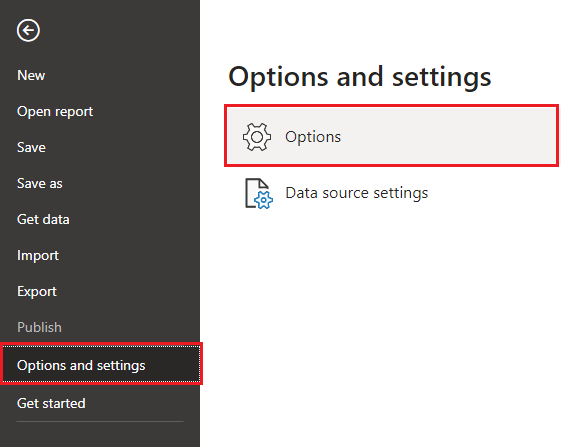Select the small blue gear on document icon
The width and height of the screenshot is (561, 447).
pyautogui.click(x=264, y=200)
